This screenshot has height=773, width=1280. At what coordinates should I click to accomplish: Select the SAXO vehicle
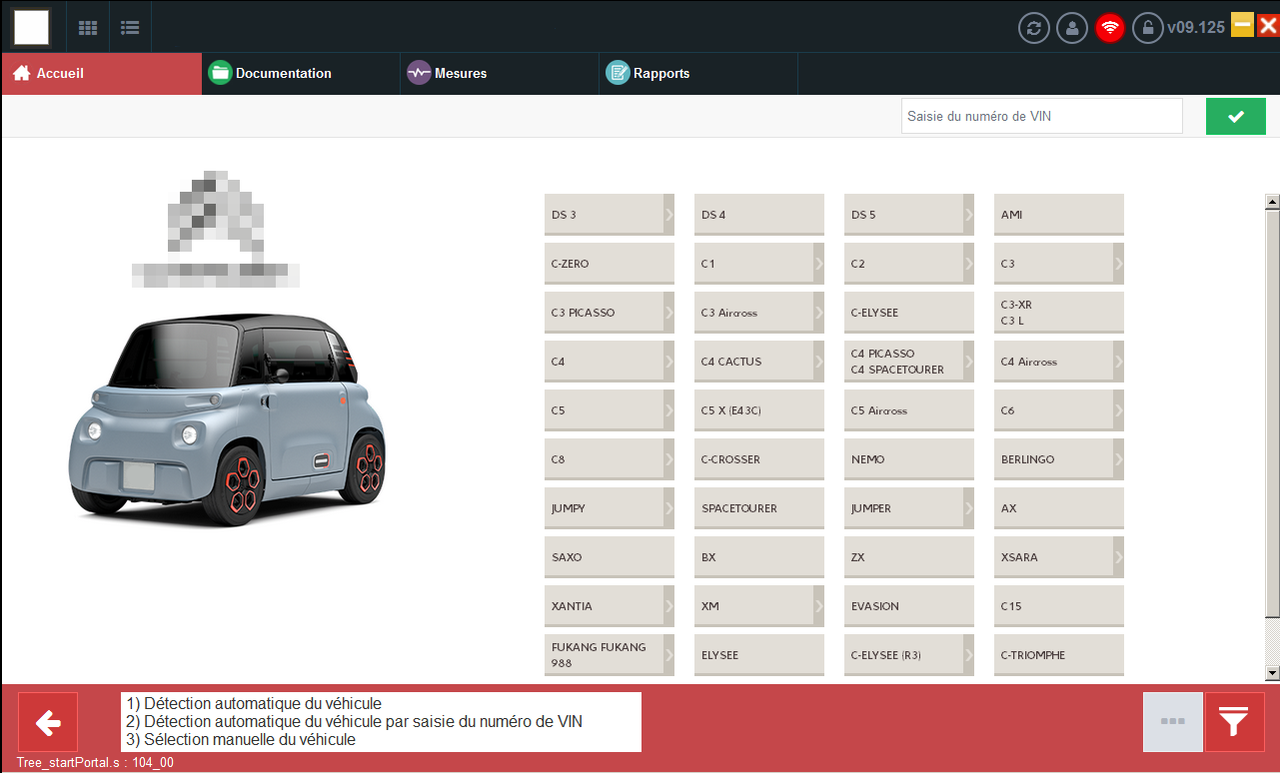(x=609, y=558)
